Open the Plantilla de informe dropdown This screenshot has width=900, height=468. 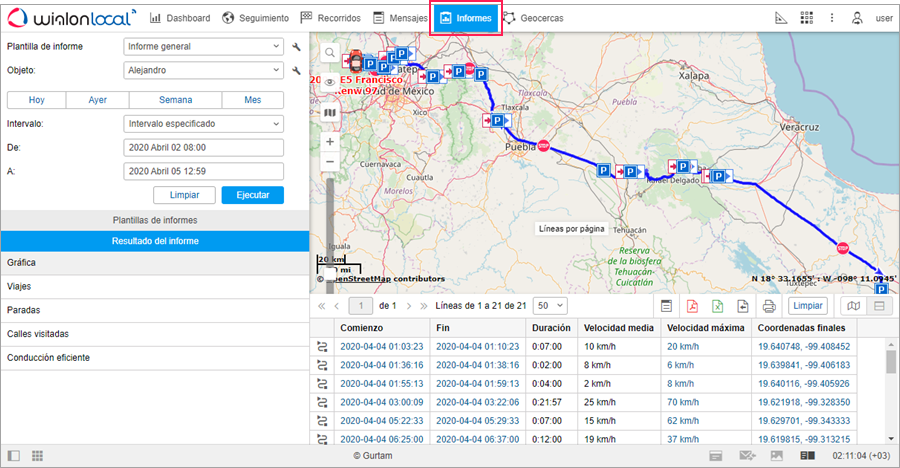coord(205,46)
